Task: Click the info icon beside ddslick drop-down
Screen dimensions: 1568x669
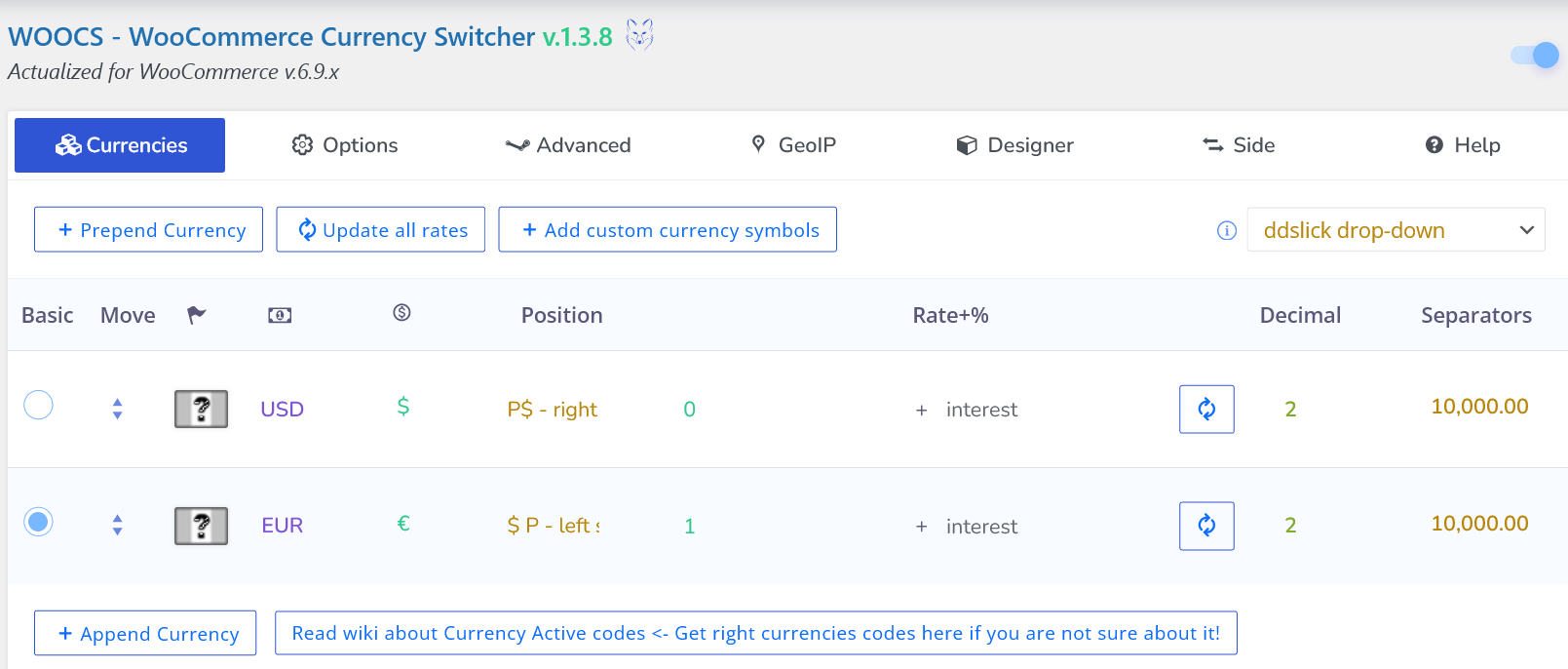Action: coord(1227,230)
